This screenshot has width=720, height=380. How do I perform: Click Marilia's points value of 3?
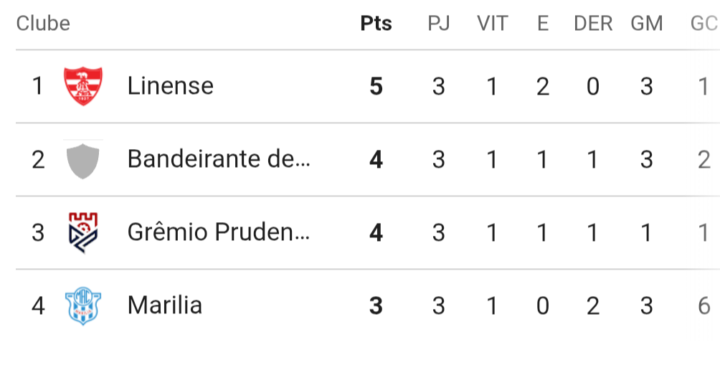click(376, 306)
